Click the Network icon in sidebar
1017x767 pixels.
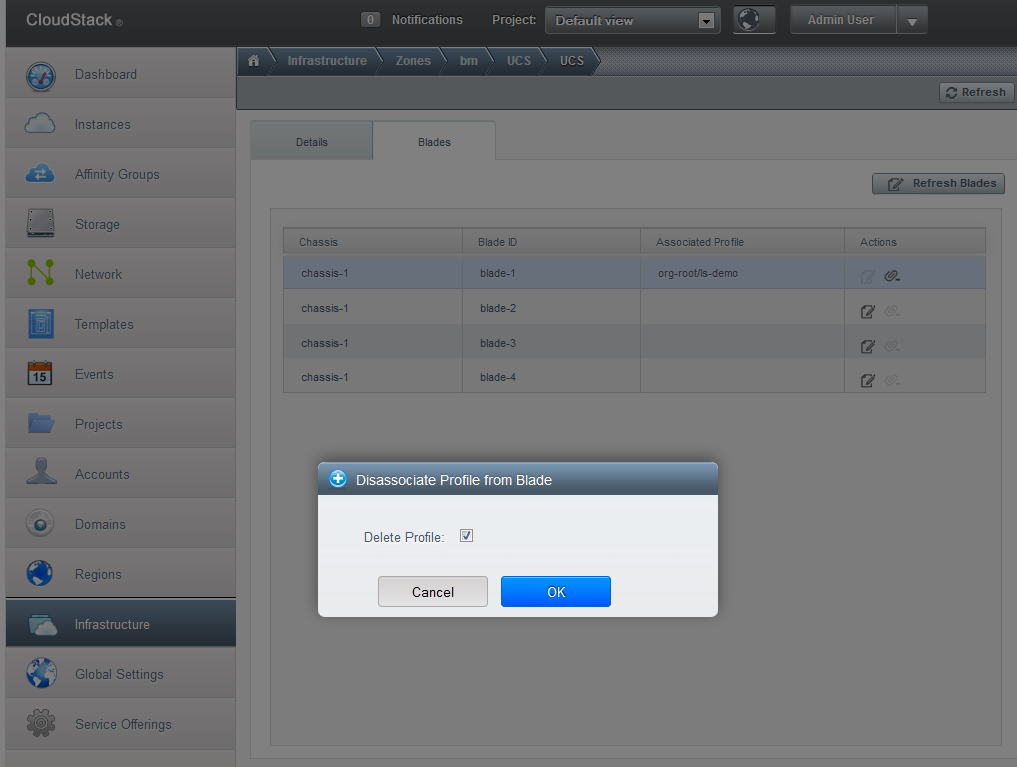coord(40,272)
